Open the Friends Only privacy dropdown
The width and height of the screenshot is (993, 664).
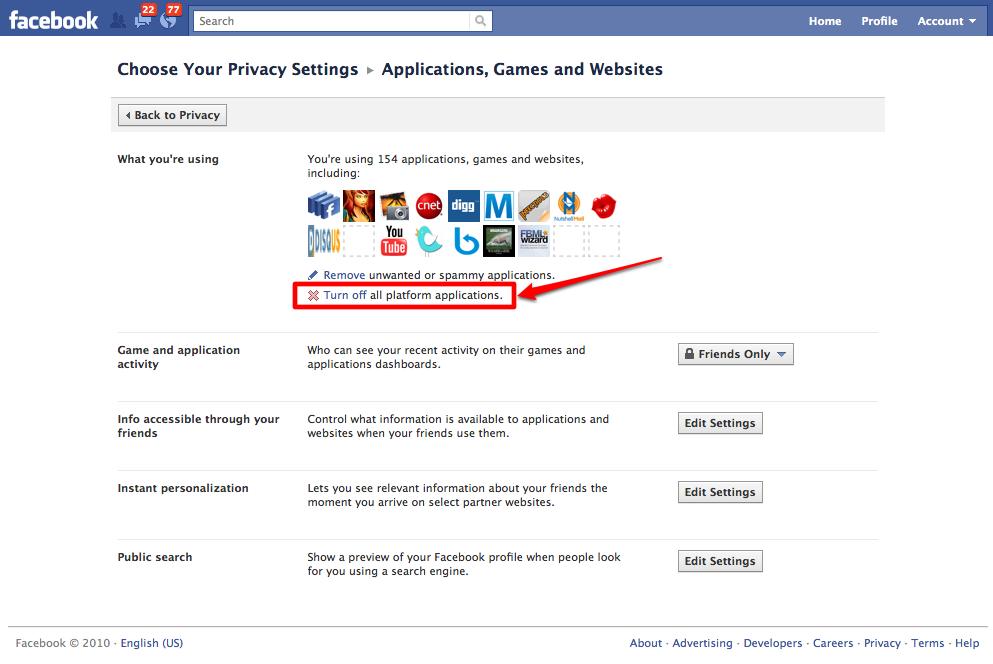pyautogui.click(x=735, y=354)
